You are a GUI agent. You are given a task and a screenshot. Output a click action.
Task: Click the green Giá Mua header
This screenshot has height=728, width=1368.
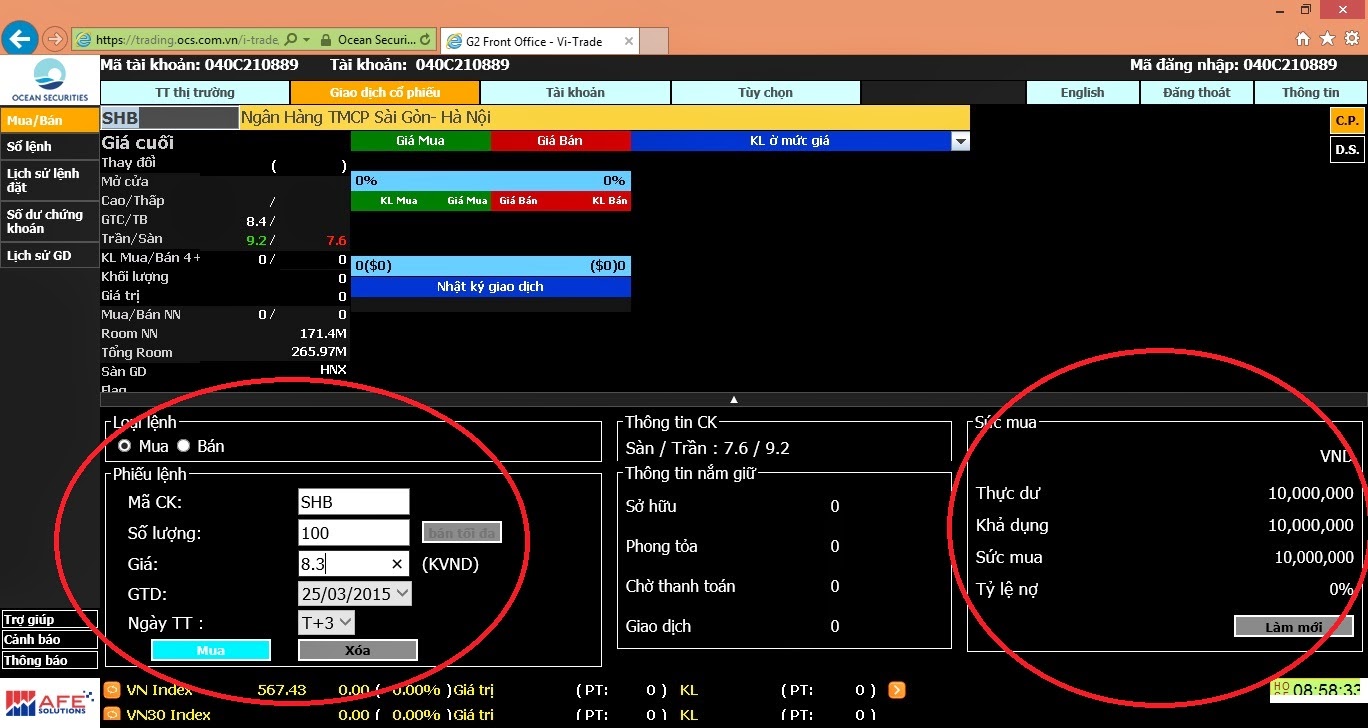click(x=420, y=141)
